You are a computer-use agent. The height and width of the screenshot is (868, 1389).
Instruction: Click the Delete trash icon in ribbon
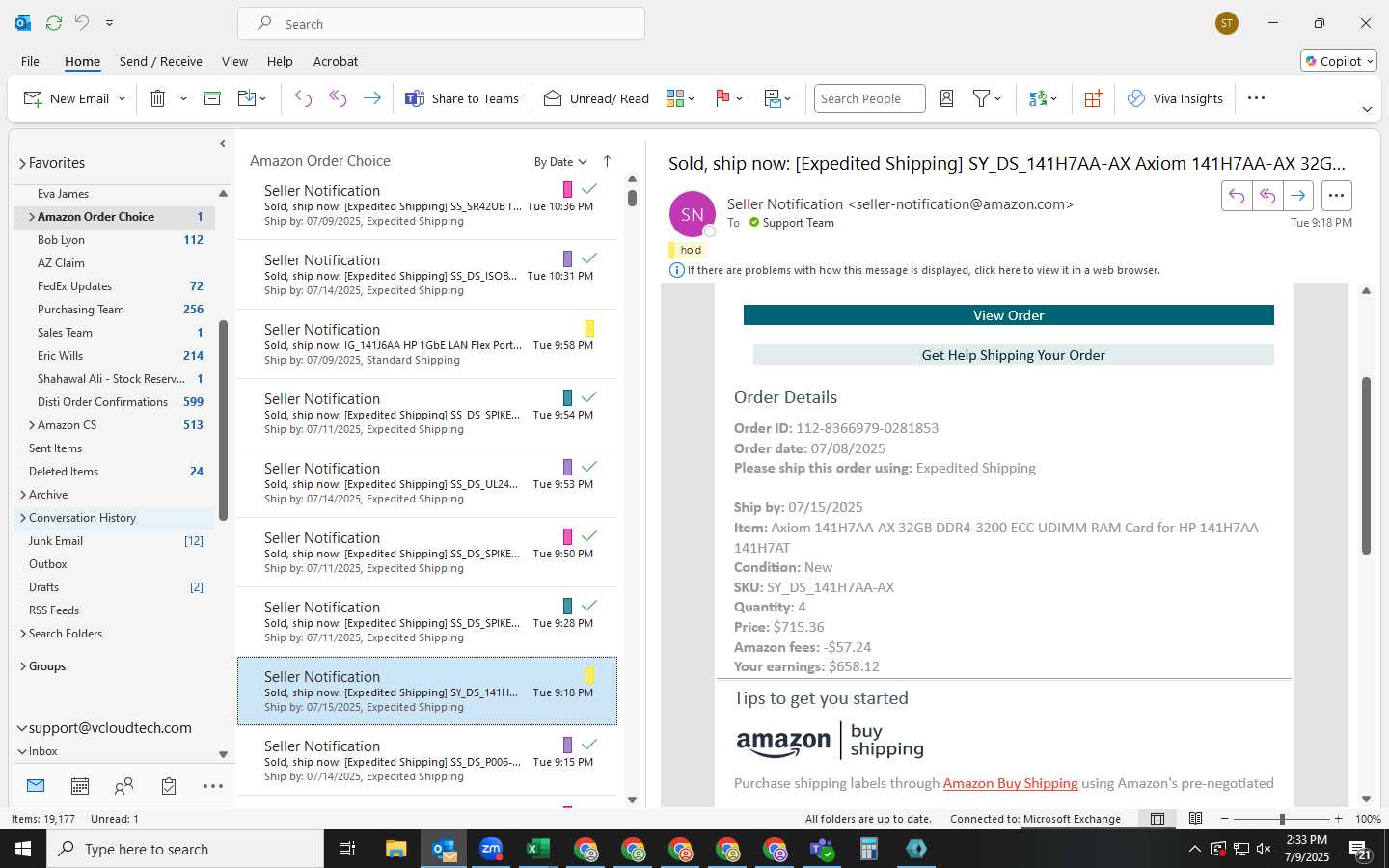[x=158, y=98]
